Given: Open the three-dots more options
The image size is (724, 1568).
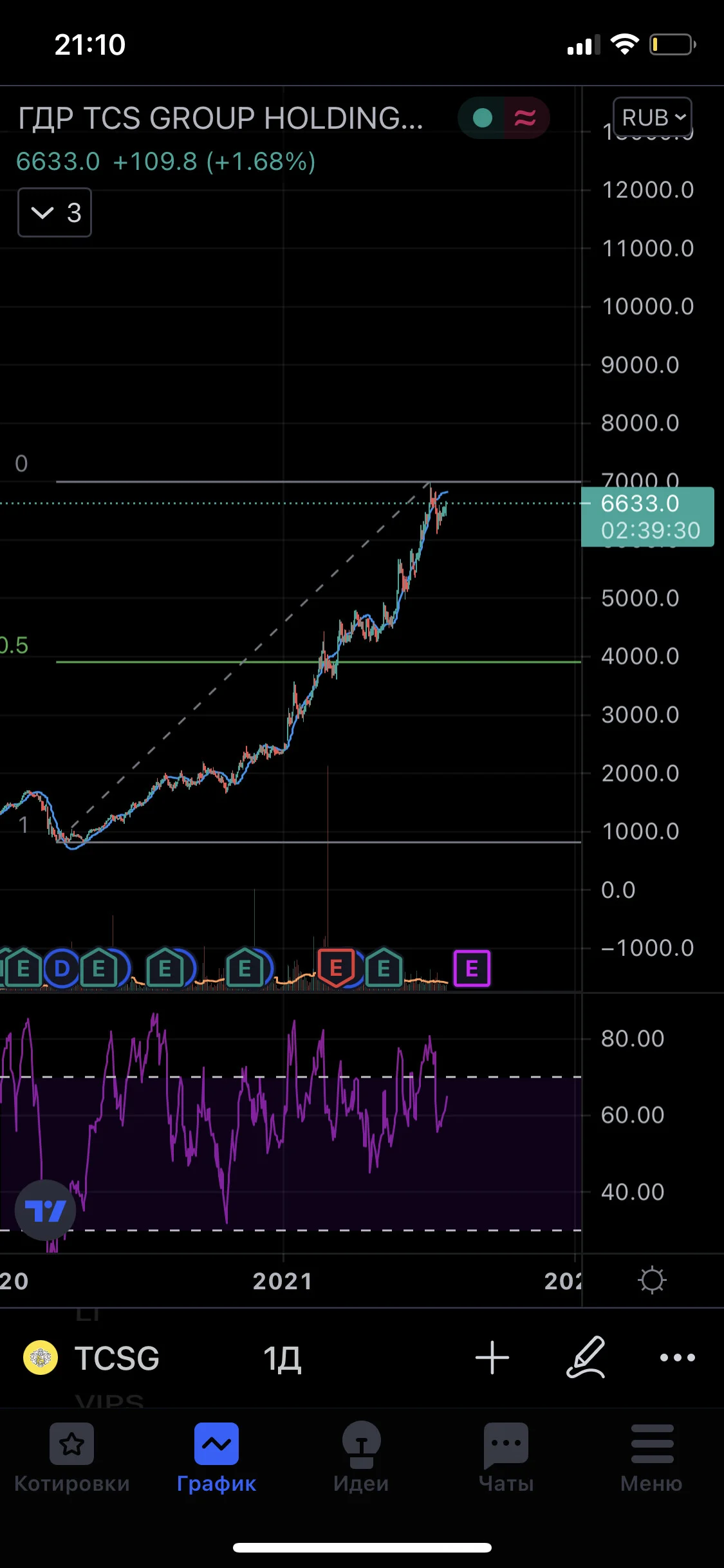Looking at the screenshot, I should tap(678, 1357).
